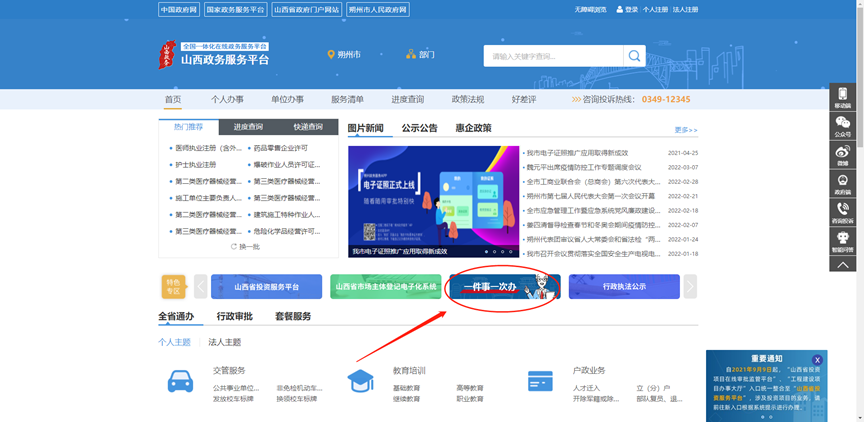Viewport: 864px width, 422px height.
Task: Switch to the dark 进度查询 panel tab
Action: click(x=248, y=127)
